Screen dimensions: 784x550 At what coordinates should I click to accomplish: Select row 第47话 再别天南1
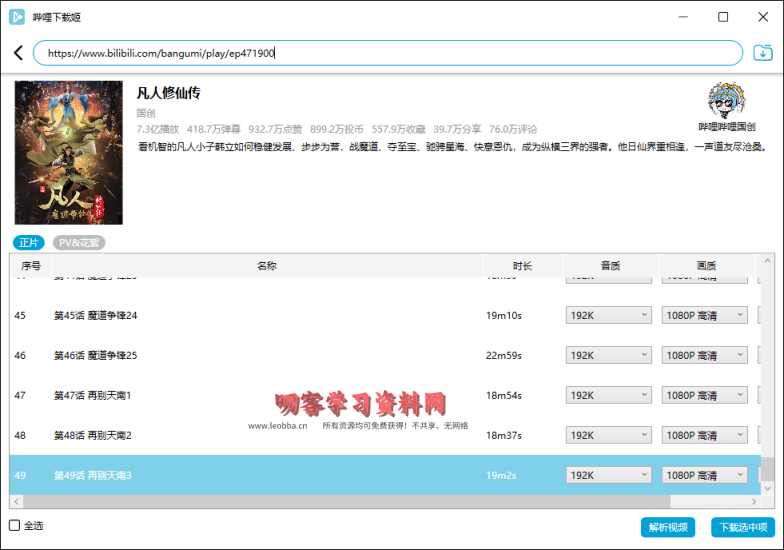(385, 396)
